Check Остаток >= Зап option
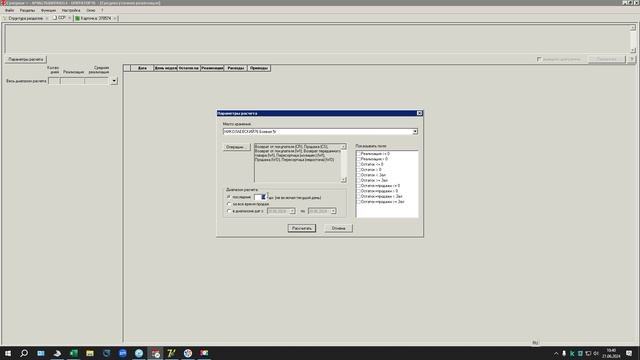 pos(358,180)
